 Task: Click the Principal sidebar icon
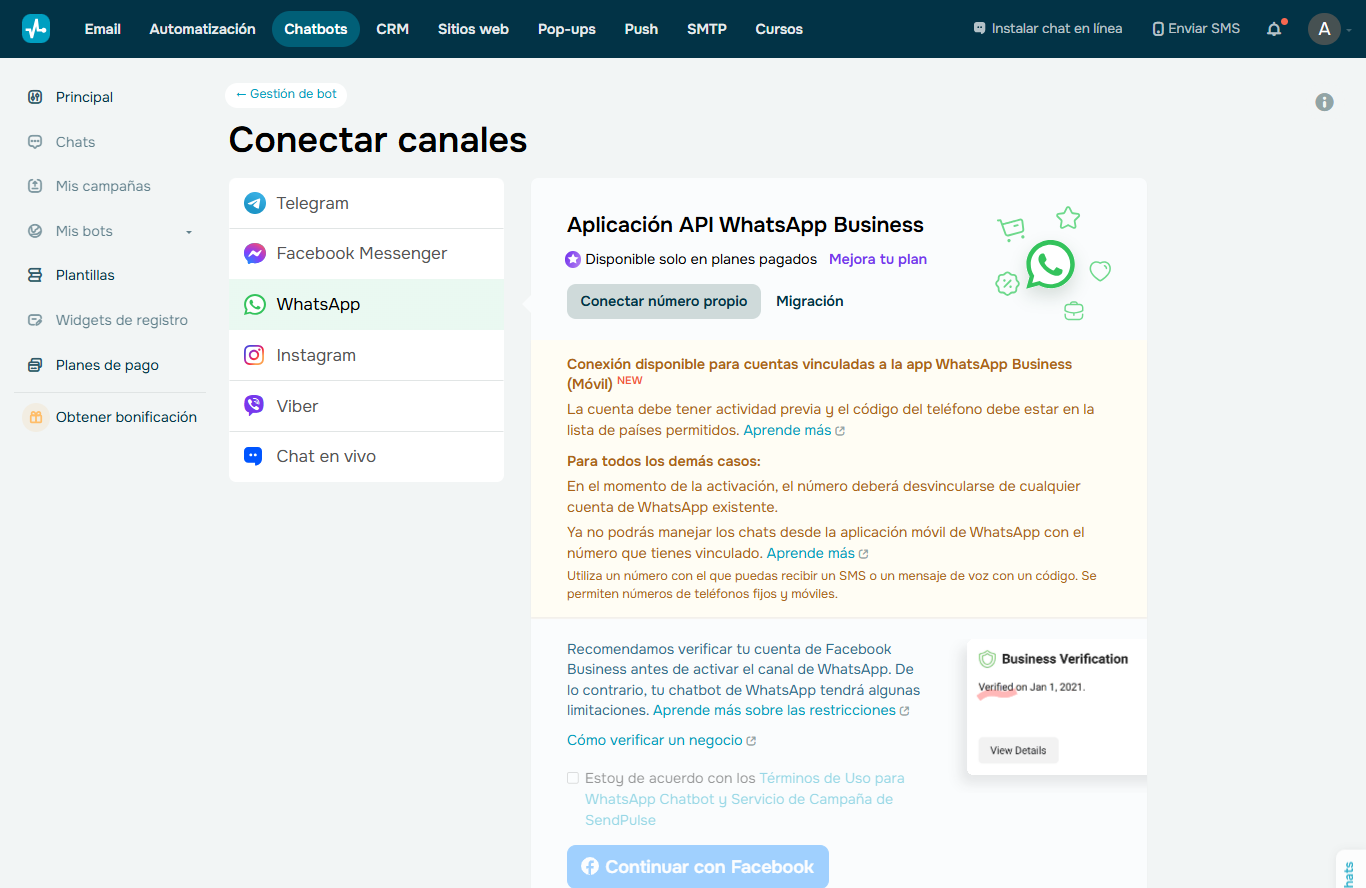click(35, 97)
